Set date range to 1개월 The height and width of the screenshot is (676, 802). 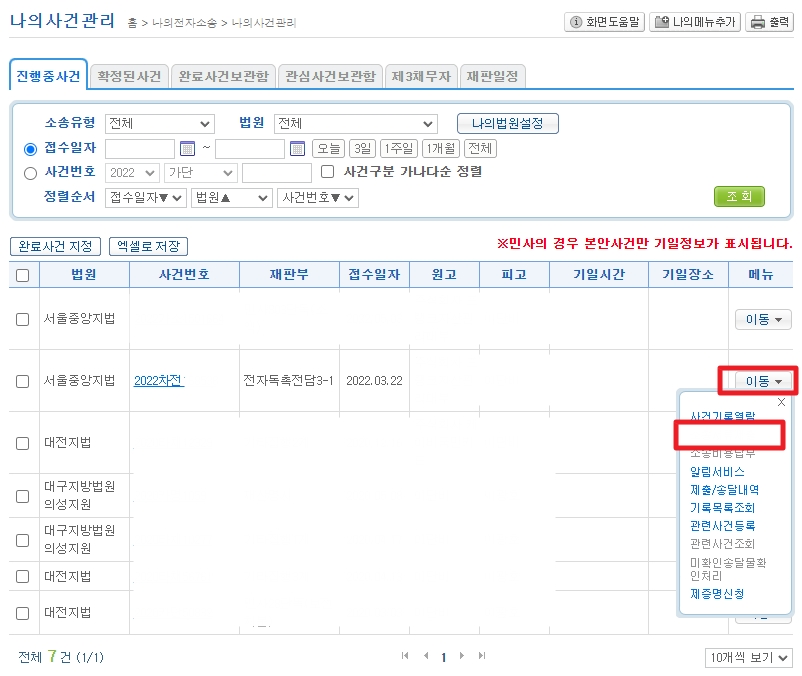(441, 149)
